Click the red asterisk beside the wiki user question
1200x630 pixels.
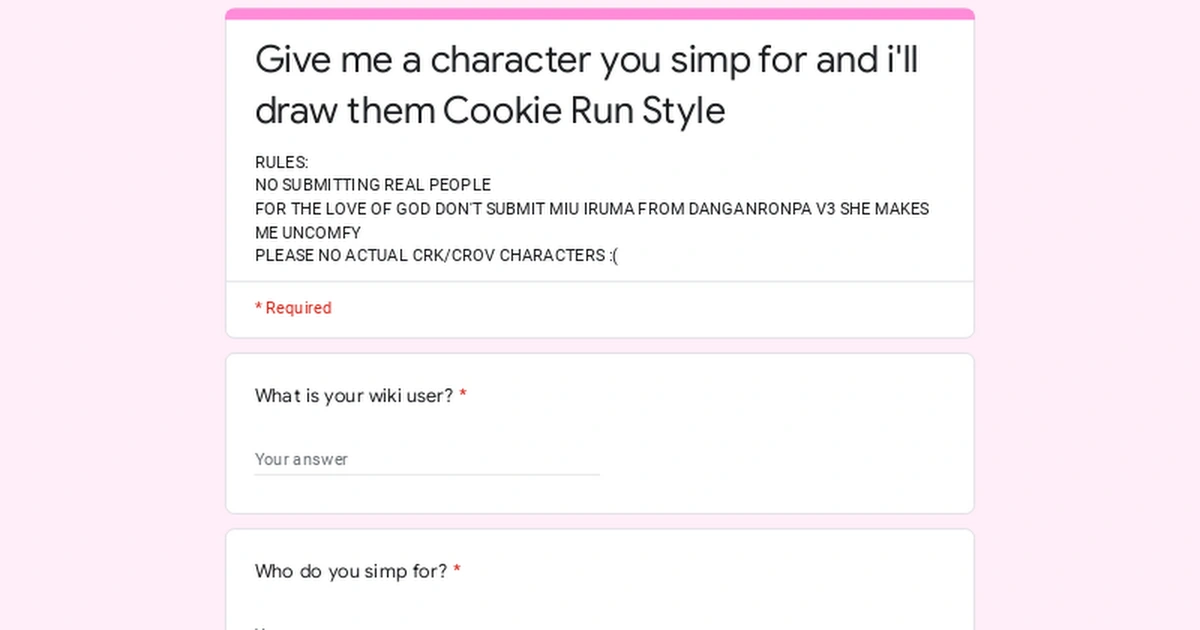[x=462, y=393]
